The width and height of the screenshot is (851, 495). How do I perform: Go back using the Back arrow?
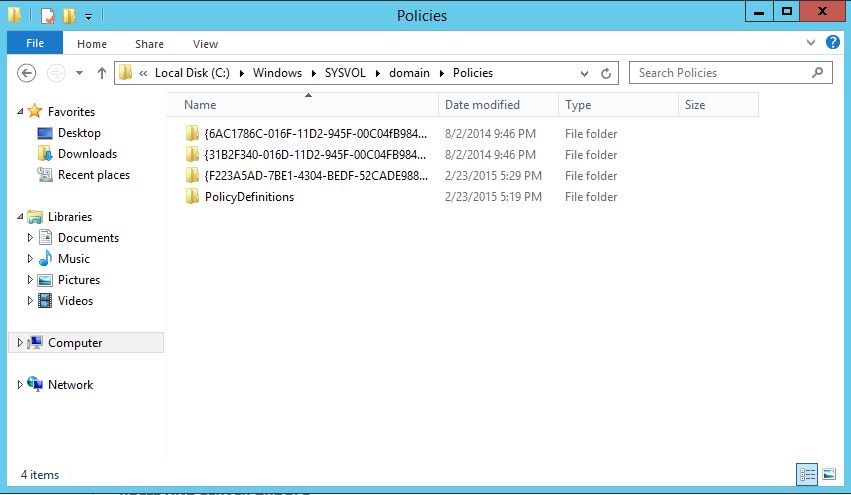(x=26, y=73)
